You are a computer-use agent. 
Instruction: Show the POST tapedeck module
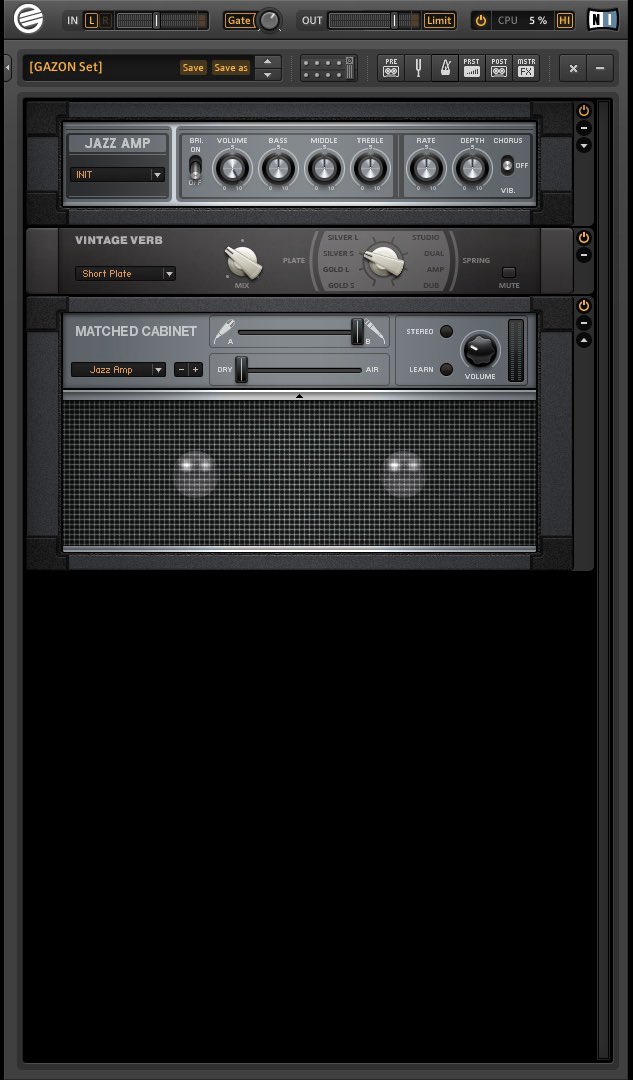499,68
